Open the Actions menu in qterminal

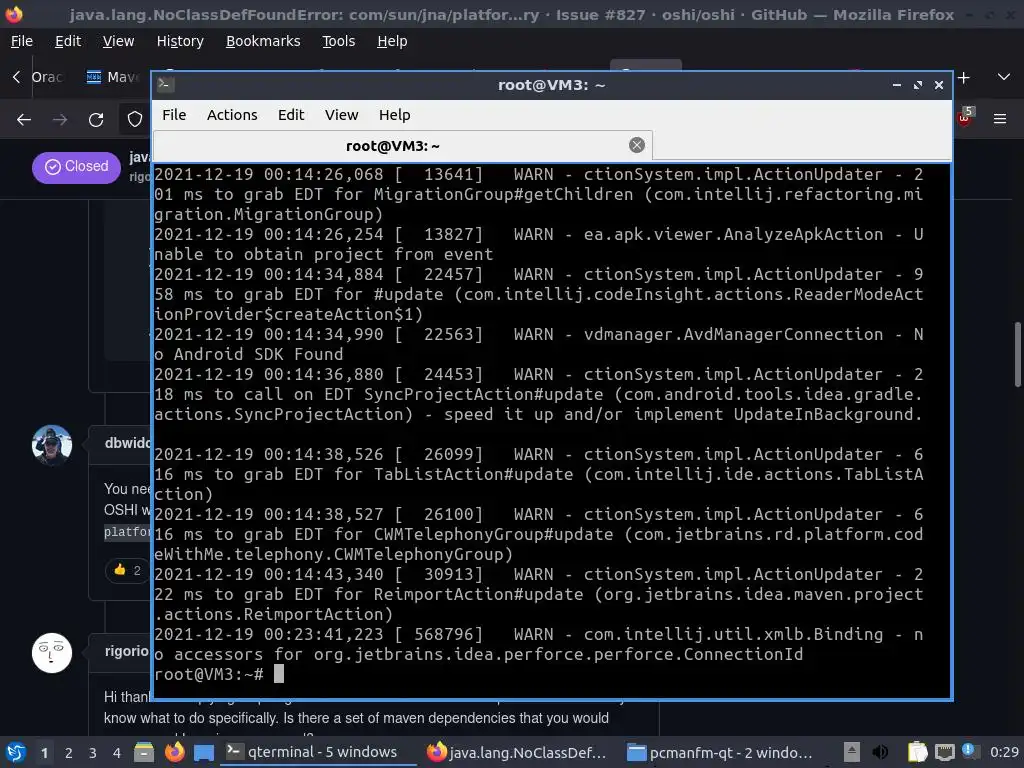(232, 115)
